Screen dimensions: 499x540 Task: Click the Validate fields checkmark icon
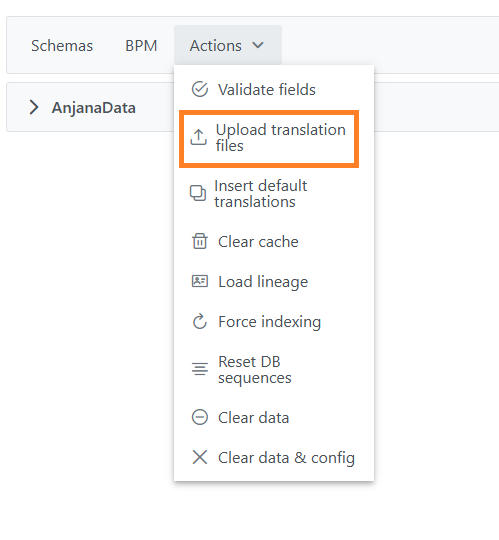pos(200,89)
